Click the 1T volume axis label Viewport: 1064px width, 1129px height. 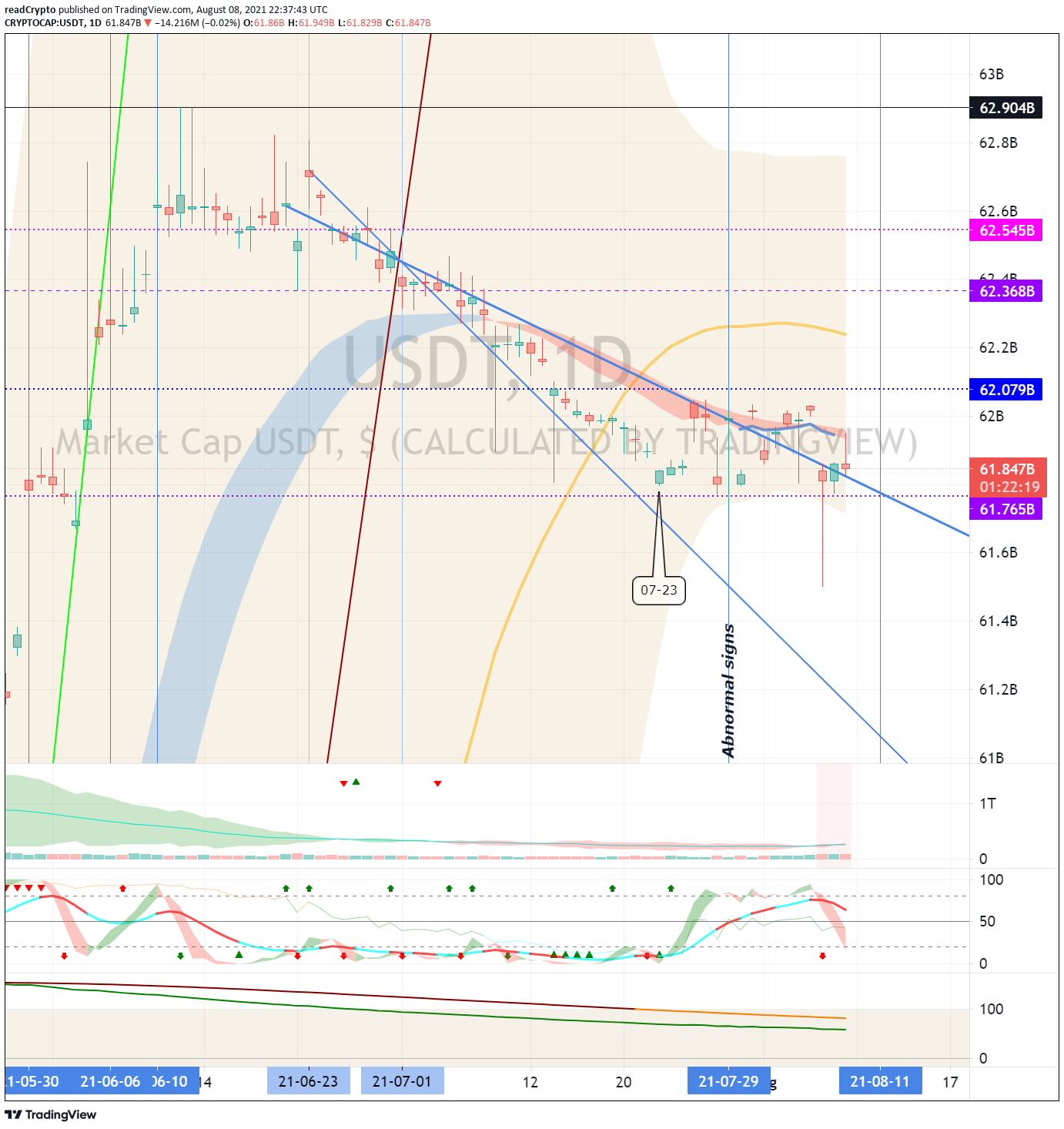tap(988, 804)
